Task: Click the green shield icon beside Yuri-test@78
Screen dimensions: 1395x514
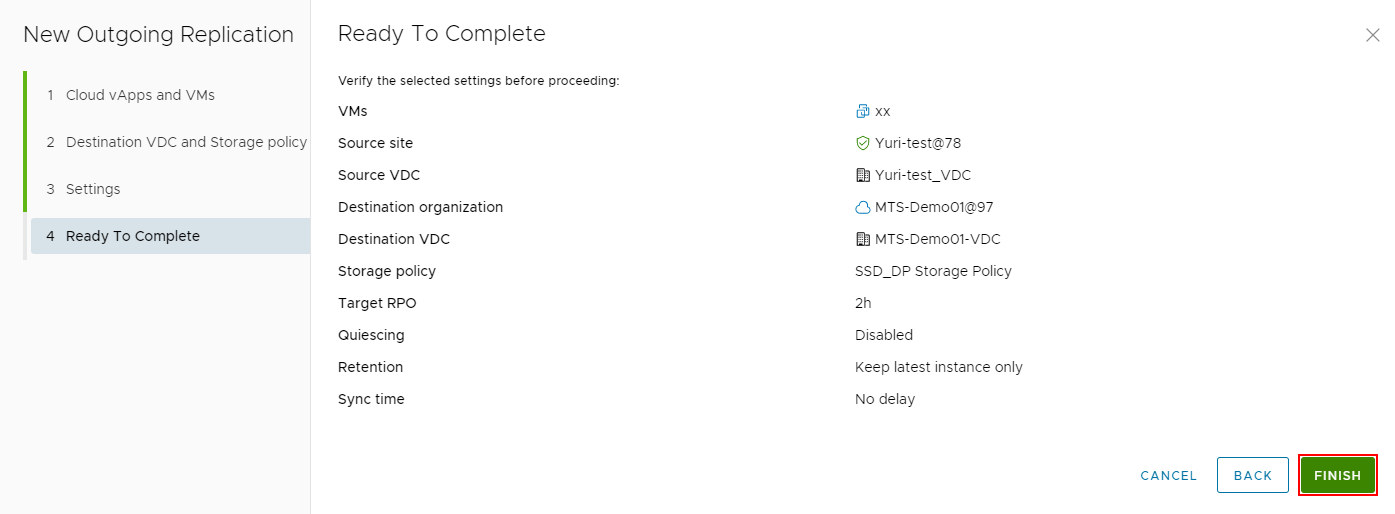Action: pyautogui.click(x=863, y=143)
